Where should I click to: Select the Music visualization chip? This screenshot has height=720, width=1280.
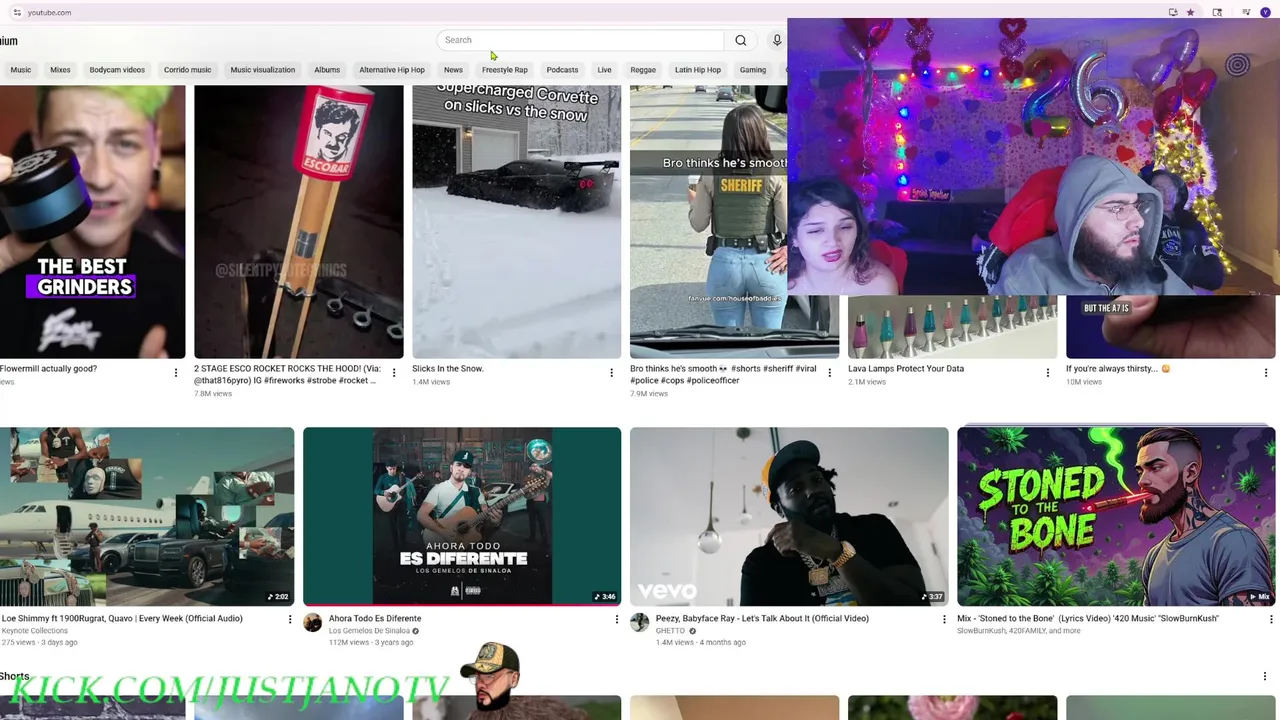pyautogui.click(x=262, y=70)
